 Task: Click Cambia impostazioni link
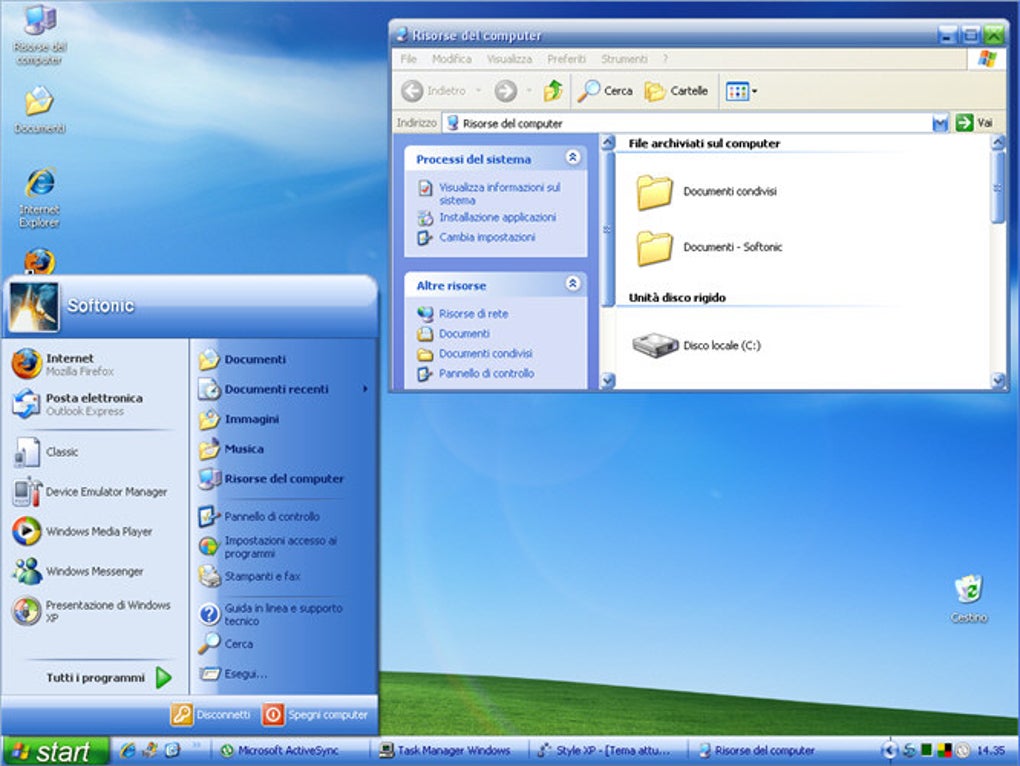click(x=487, y=237)
